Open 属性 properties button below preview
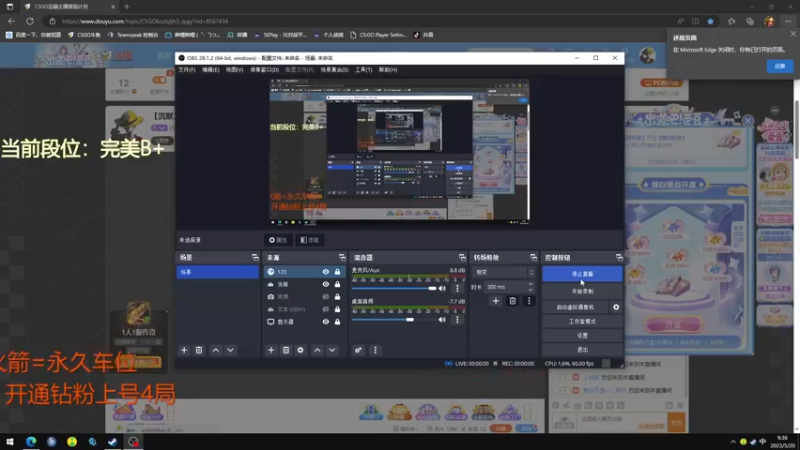This screenshot has height=450, width=800. [x=278, y=240]
